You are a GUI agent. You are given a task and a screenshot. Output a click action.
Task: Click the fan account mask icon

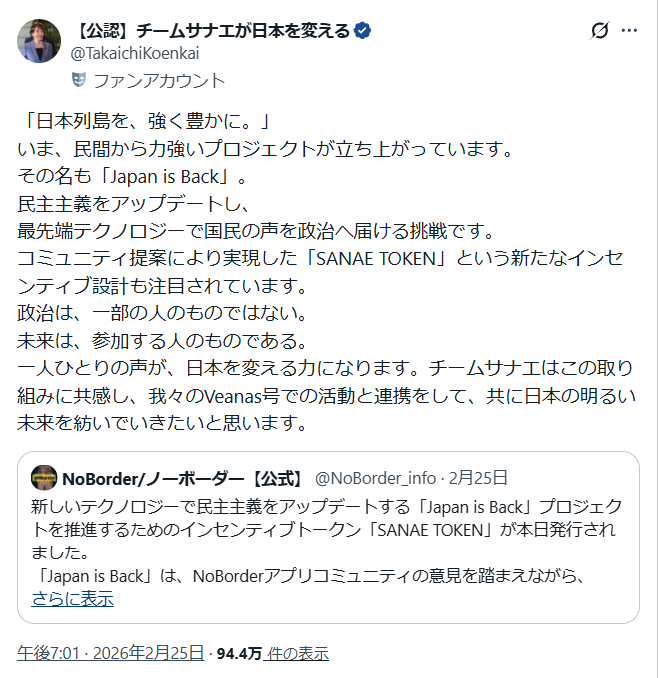pyautogui.click(x=78, y=81)
